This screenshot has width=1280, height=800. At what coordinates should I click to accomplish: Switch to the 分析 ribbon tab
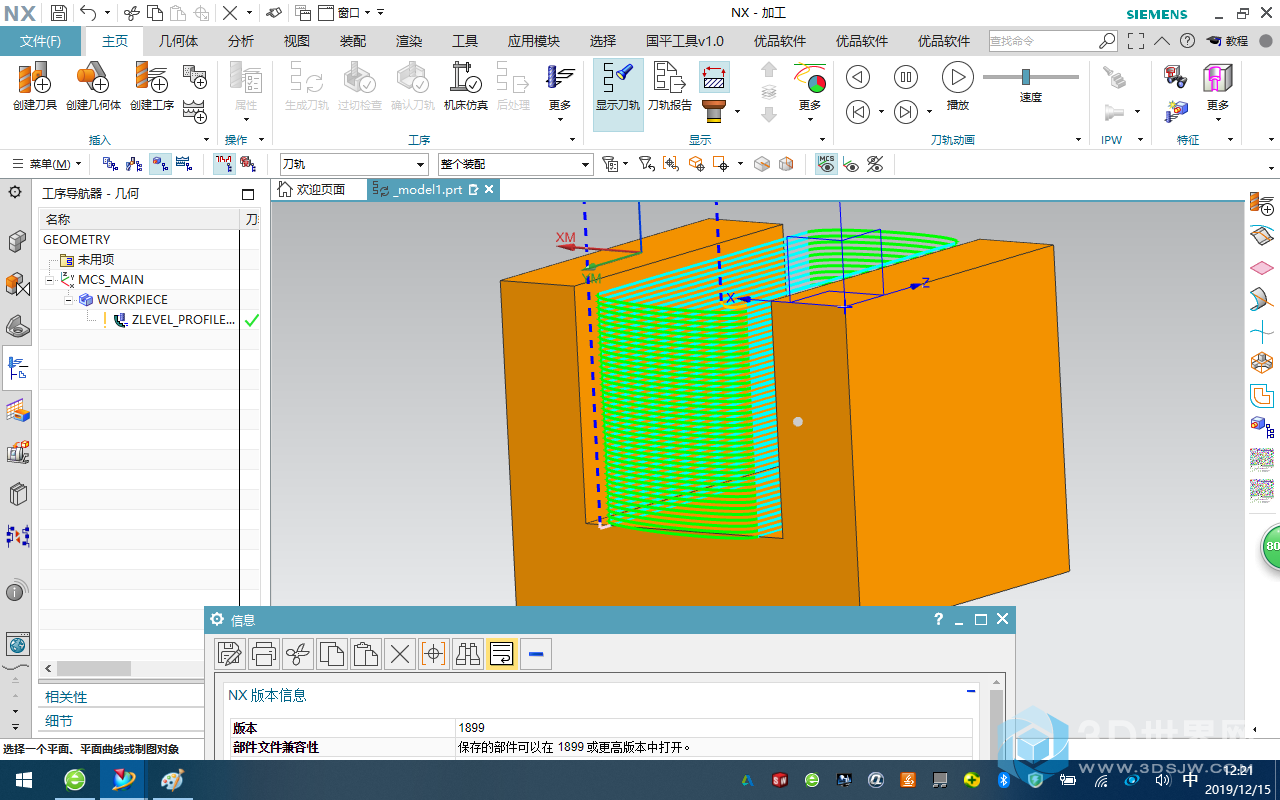pos(240,41)
